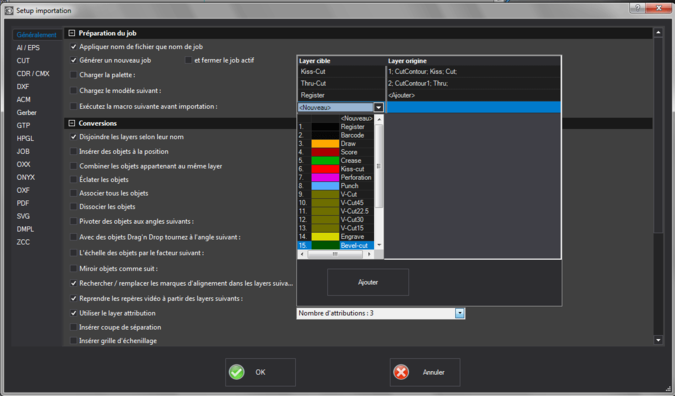Screen dimensions: 675x396
Task: Open the 'CDR / CMX' tab
Action: 33,74
